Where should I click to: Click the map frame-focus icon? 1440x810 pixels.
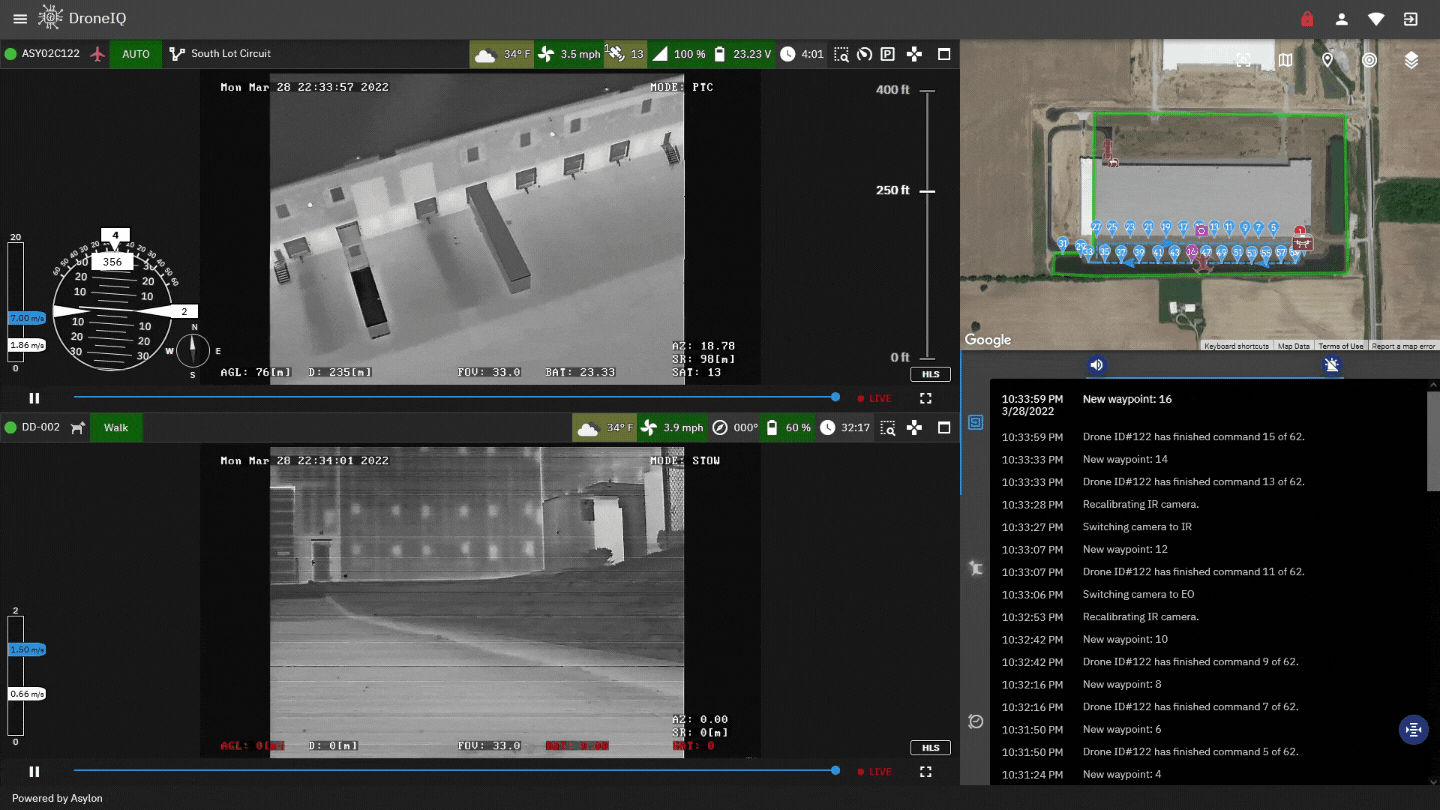[x=1243, y=60]
